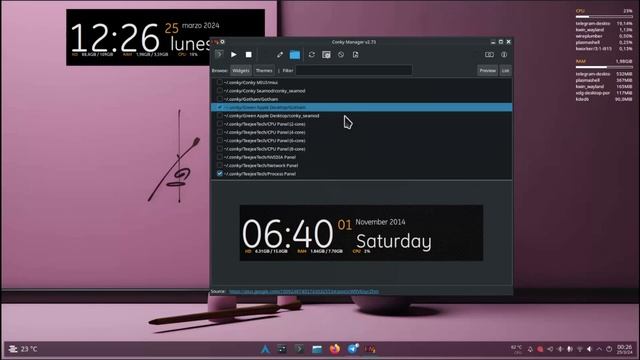Enable the CPU Panel (2-core) checkbox
640x360 pixels.
[x=220, y=124]
